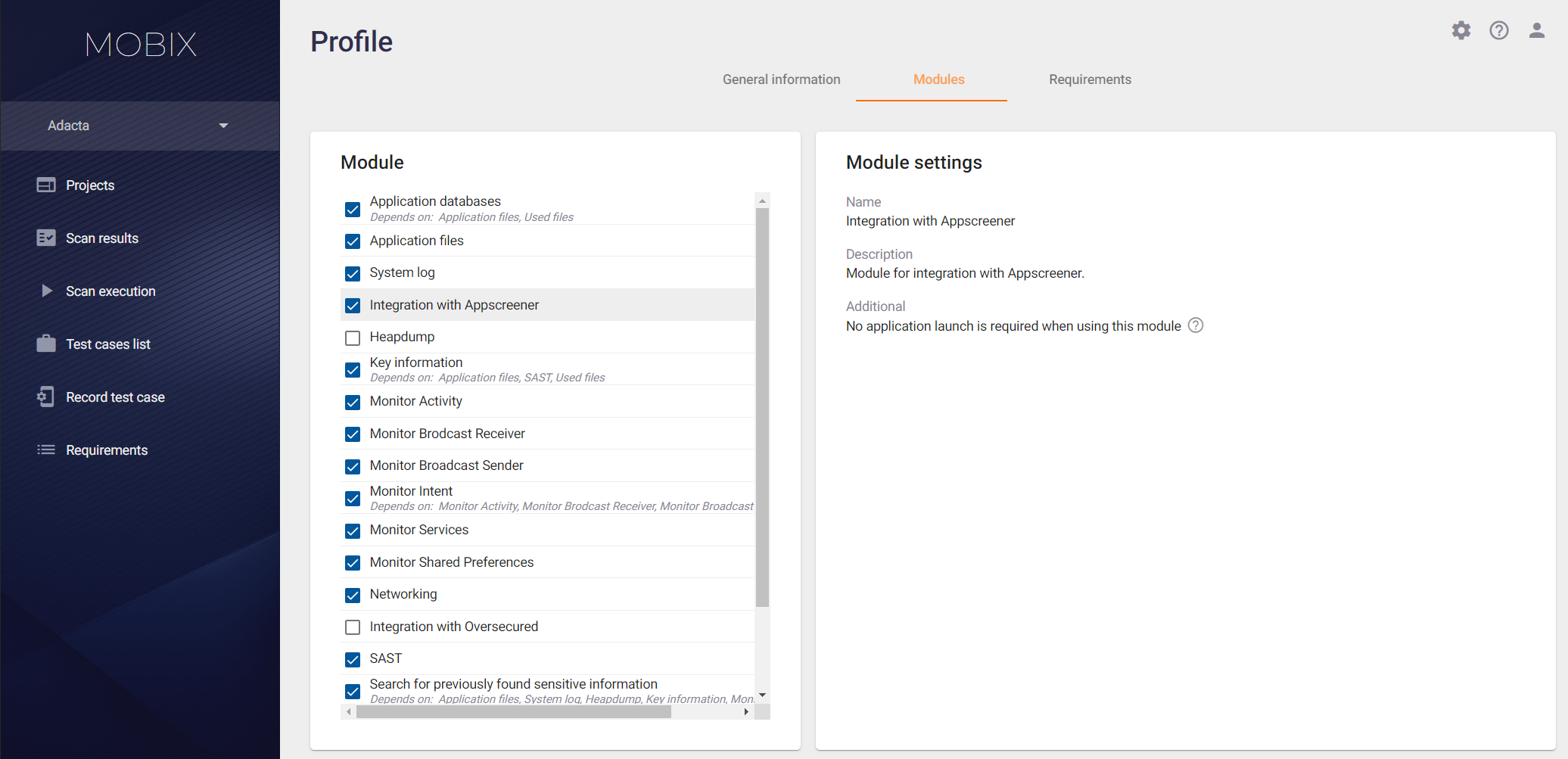Image resolution: width=1568 pixels, height=759 pixels.
Task: Switch to Requirements tab
Action: click(1090, 79)
